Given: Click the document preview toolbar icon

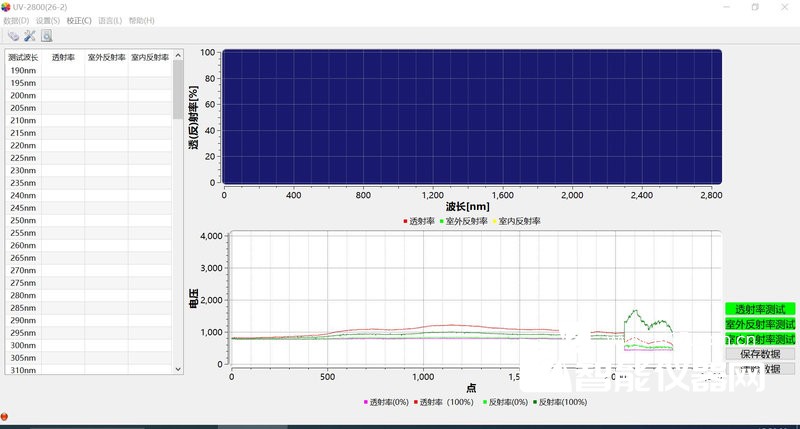Looking at the screenshot, I should [x=46, y=36].
